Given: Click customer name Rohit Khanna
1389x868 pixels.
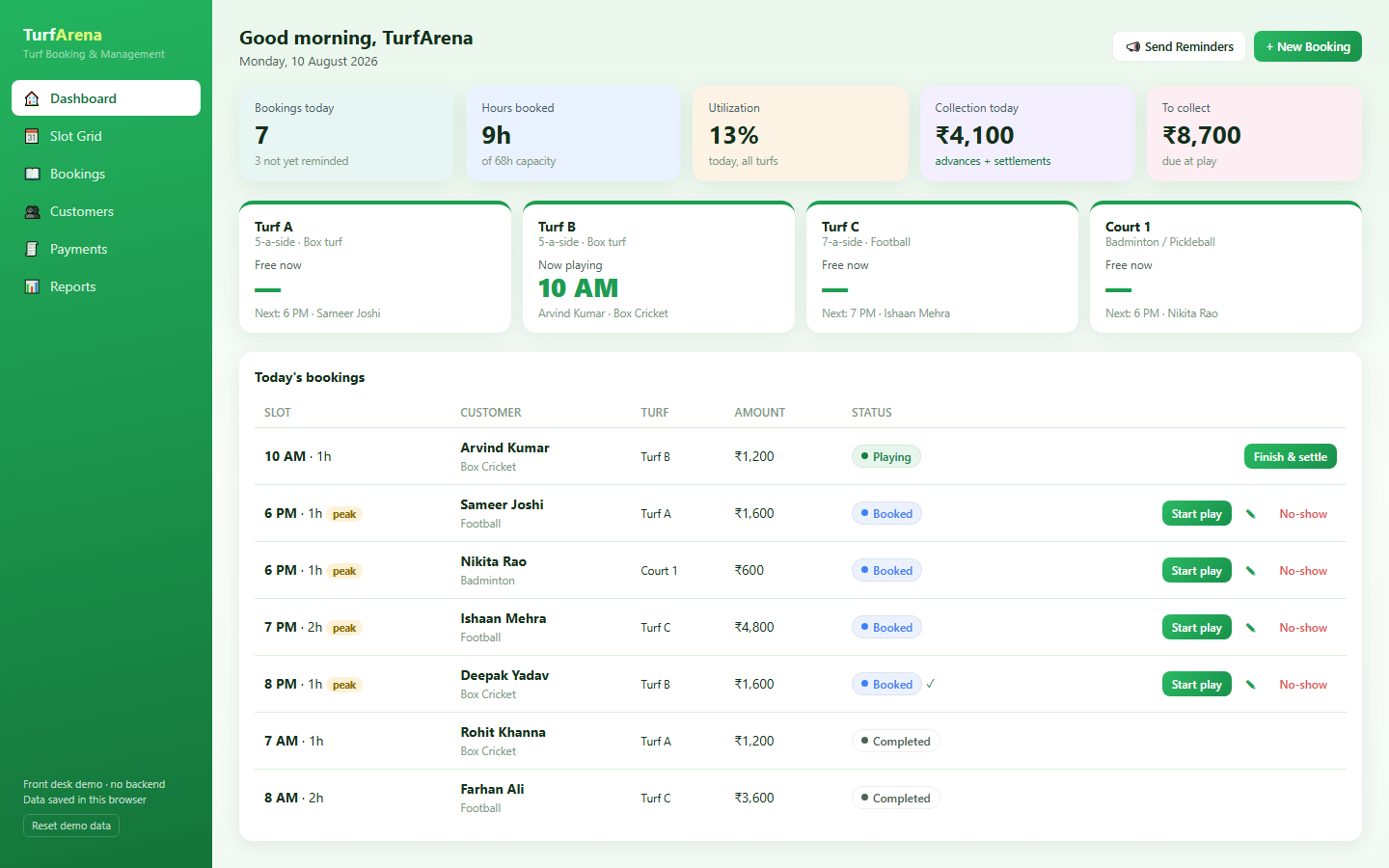Looking at the screenshot, I should click(503, 732).
